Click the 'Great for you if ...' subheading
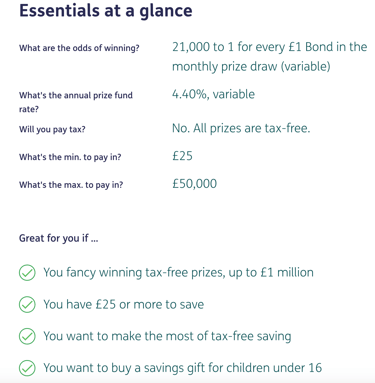 click(59, 238)
